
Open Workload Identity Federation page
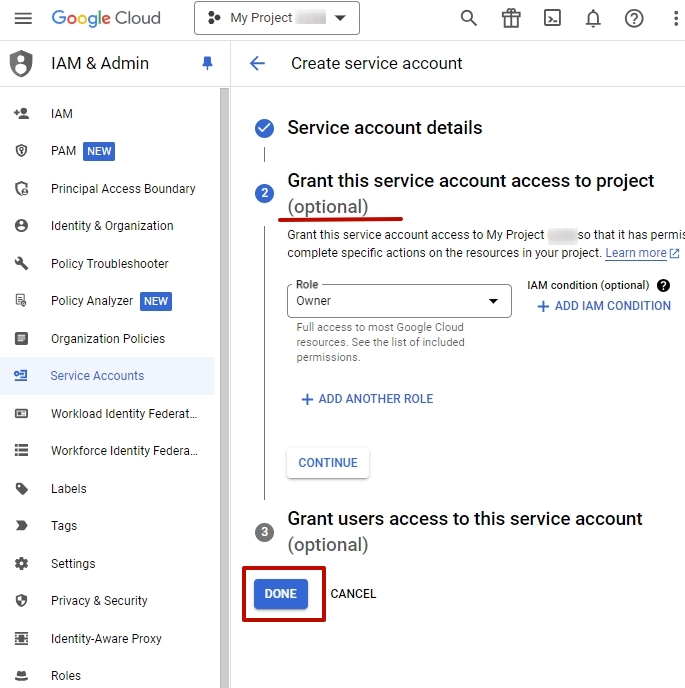pos(108,414)
